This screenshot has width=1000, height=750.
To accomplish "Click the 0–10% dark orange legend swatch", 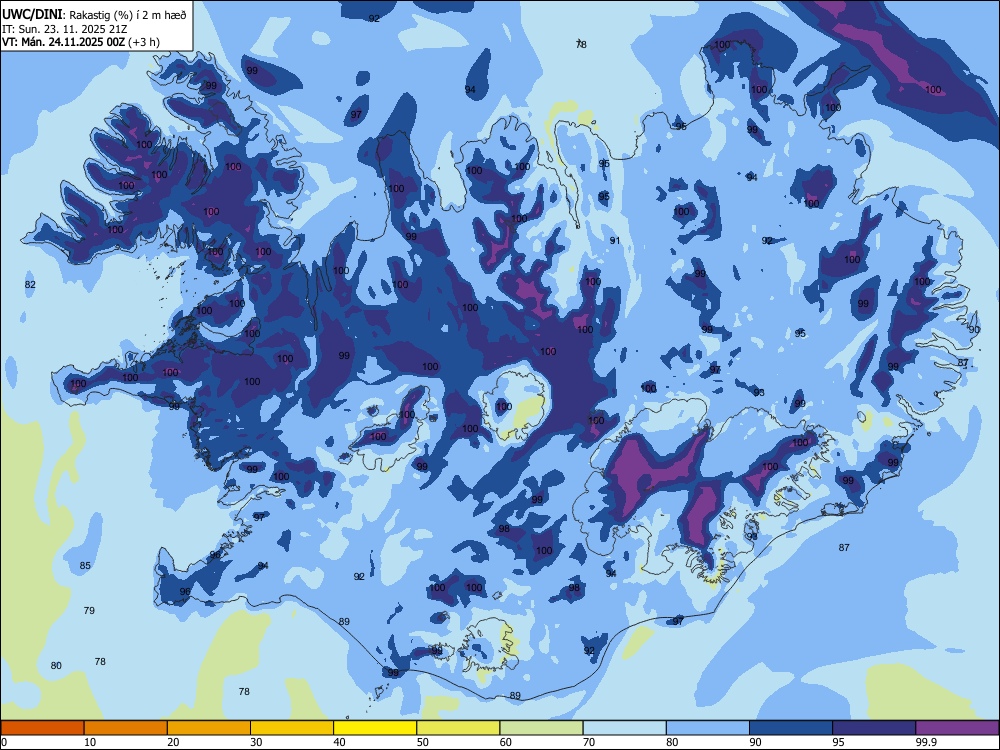I will coord(42,728).
